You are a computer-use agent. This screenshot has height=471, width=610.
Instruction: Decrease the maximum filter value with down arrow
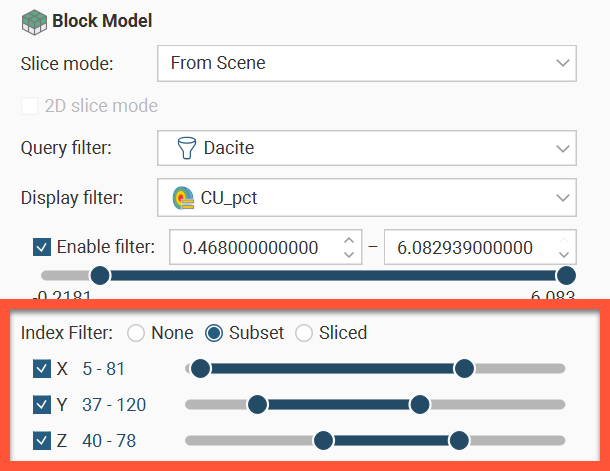(565, 254)
